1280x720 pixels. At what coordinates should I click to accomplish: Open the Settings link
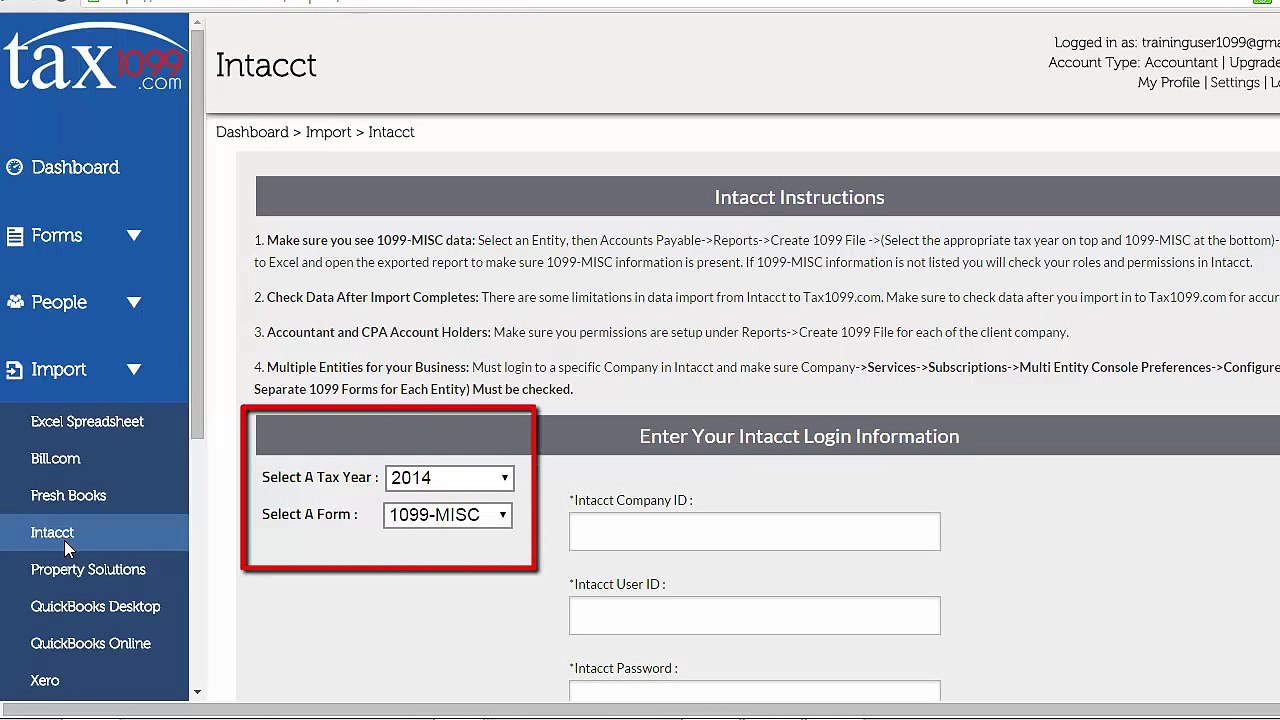pyautogui.click(x=1235, y=83)
